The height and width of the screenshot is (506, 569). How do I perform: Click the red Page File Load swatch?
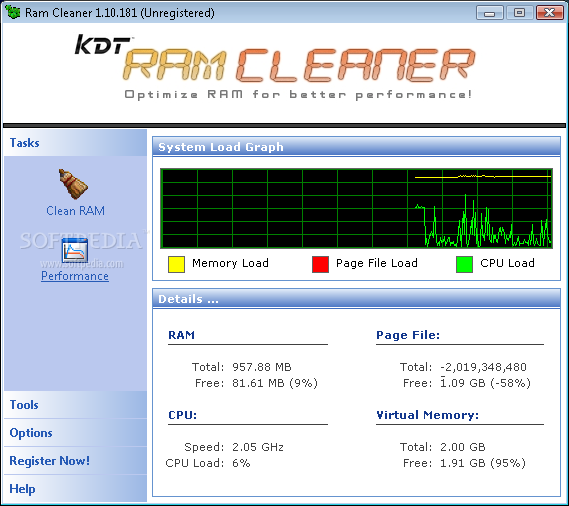[320, 264]
